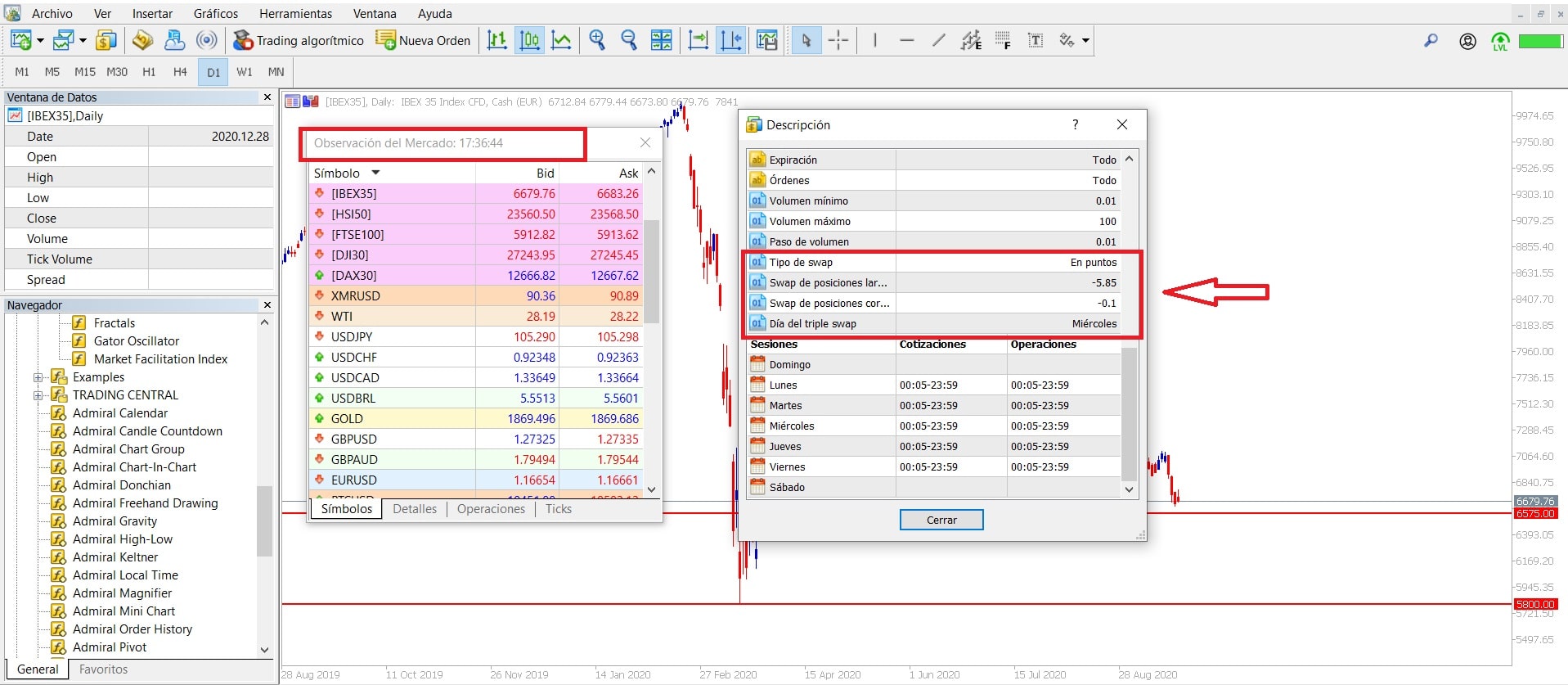Toggle chart shift from right border
1568x685 pixels.
[x=730, y=40]
